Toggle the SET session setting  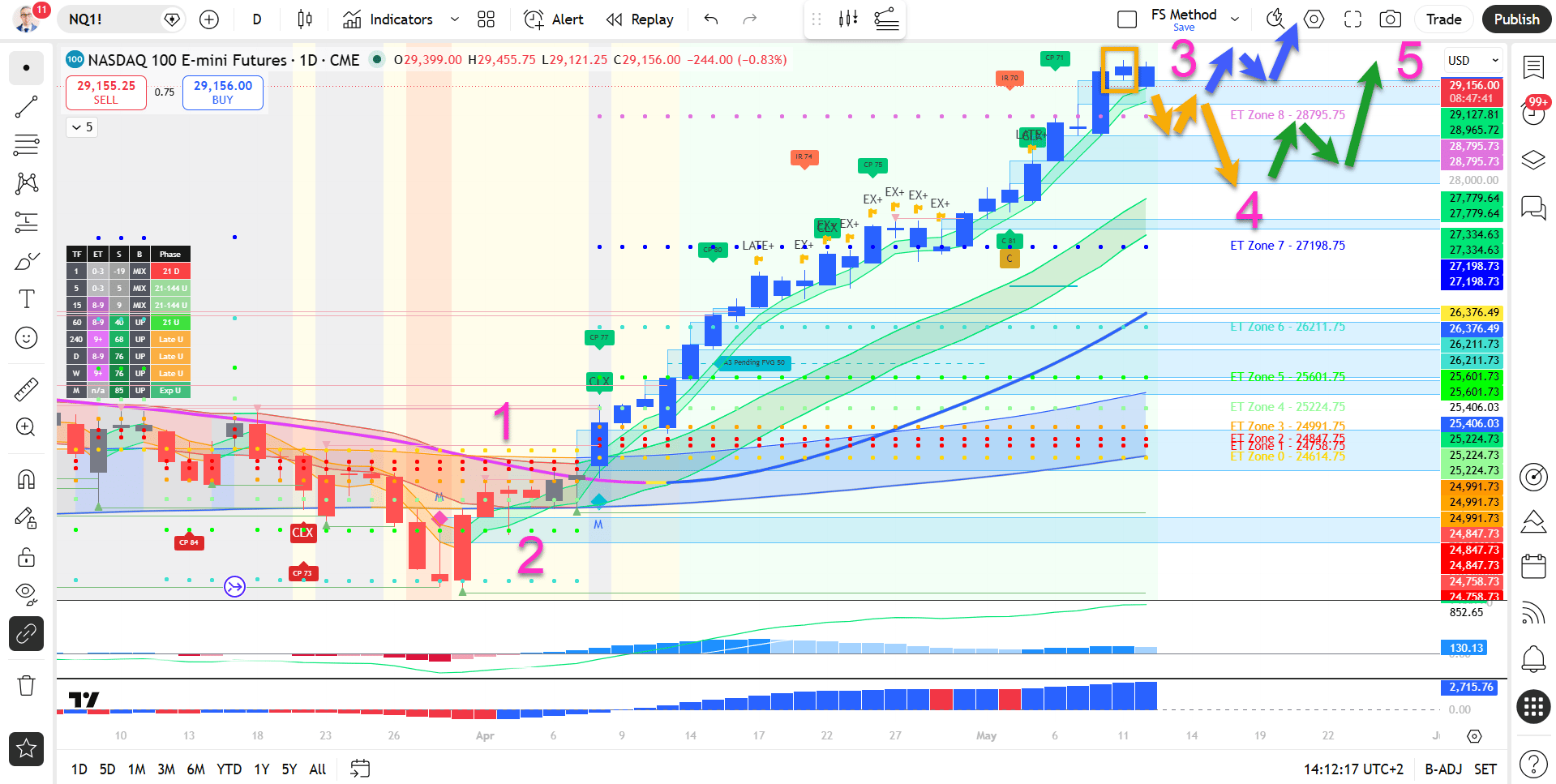coord(1485,769)
